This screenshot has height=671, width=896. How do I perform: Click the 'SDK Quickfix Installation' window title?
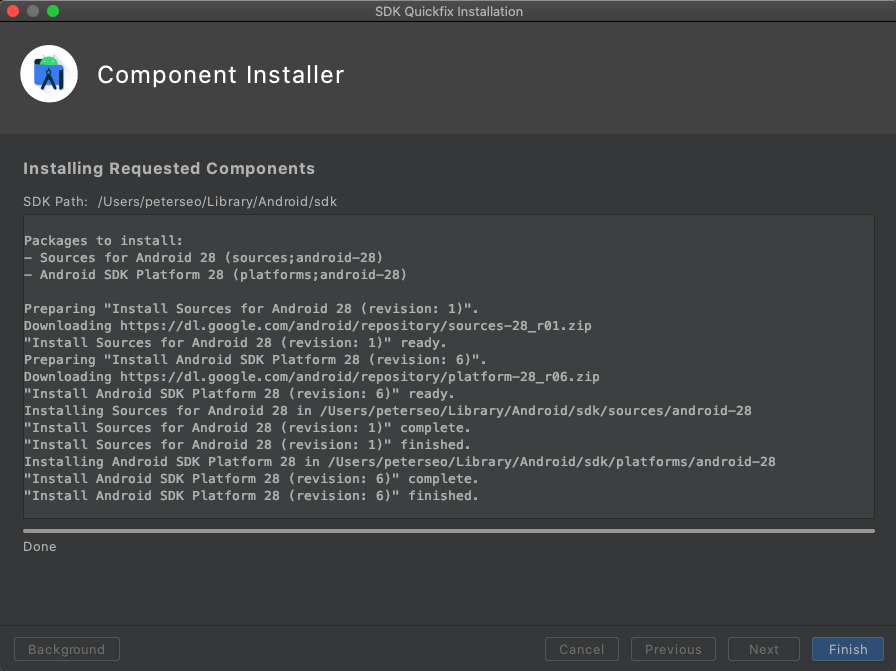click(x=449, y=11)
